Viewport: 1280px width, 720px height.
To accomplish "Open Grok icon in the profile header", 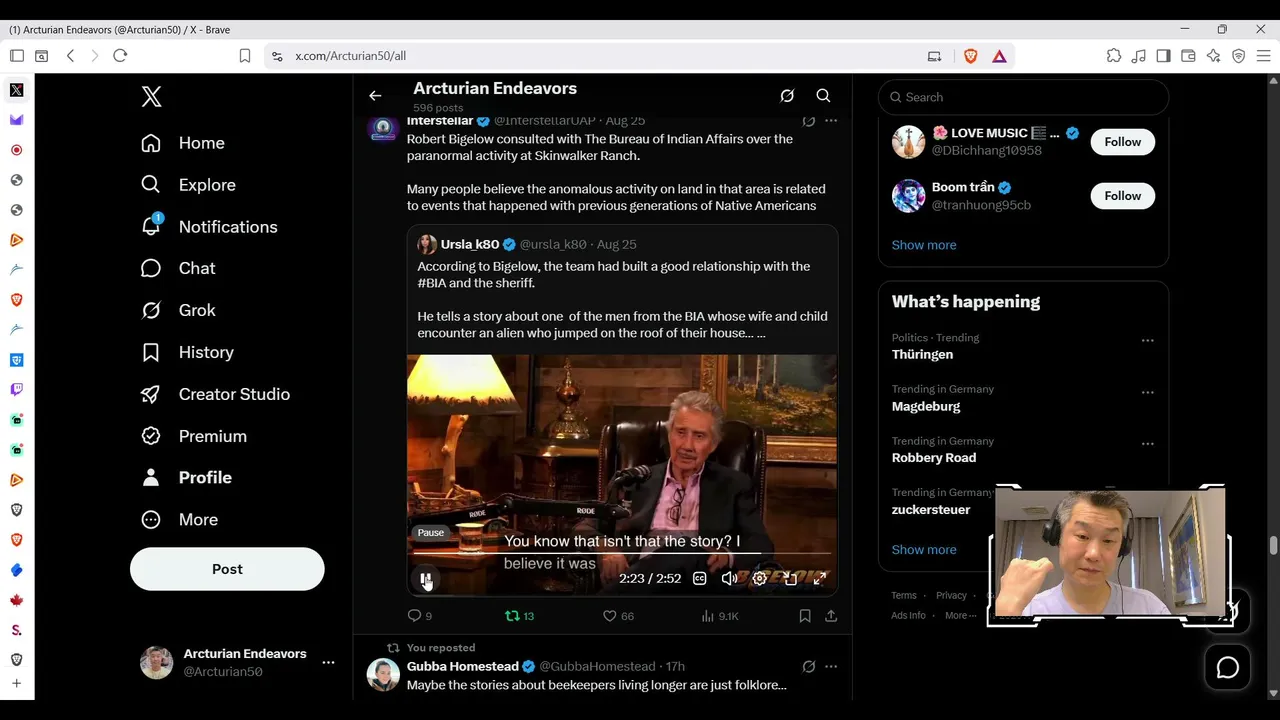I will click(787, 96).
